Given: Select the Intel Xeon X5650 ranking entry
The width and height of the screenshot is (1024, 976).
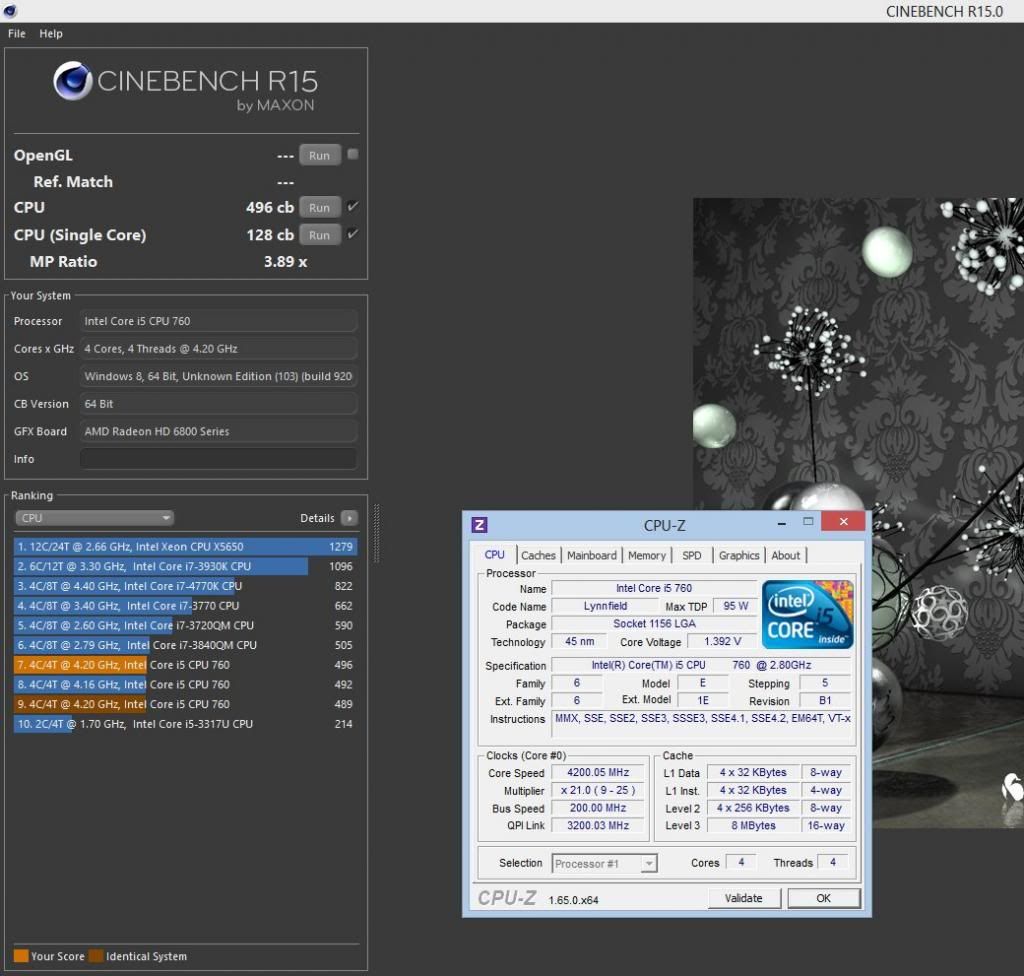Looking at the screenshot, I should [185, 547].
